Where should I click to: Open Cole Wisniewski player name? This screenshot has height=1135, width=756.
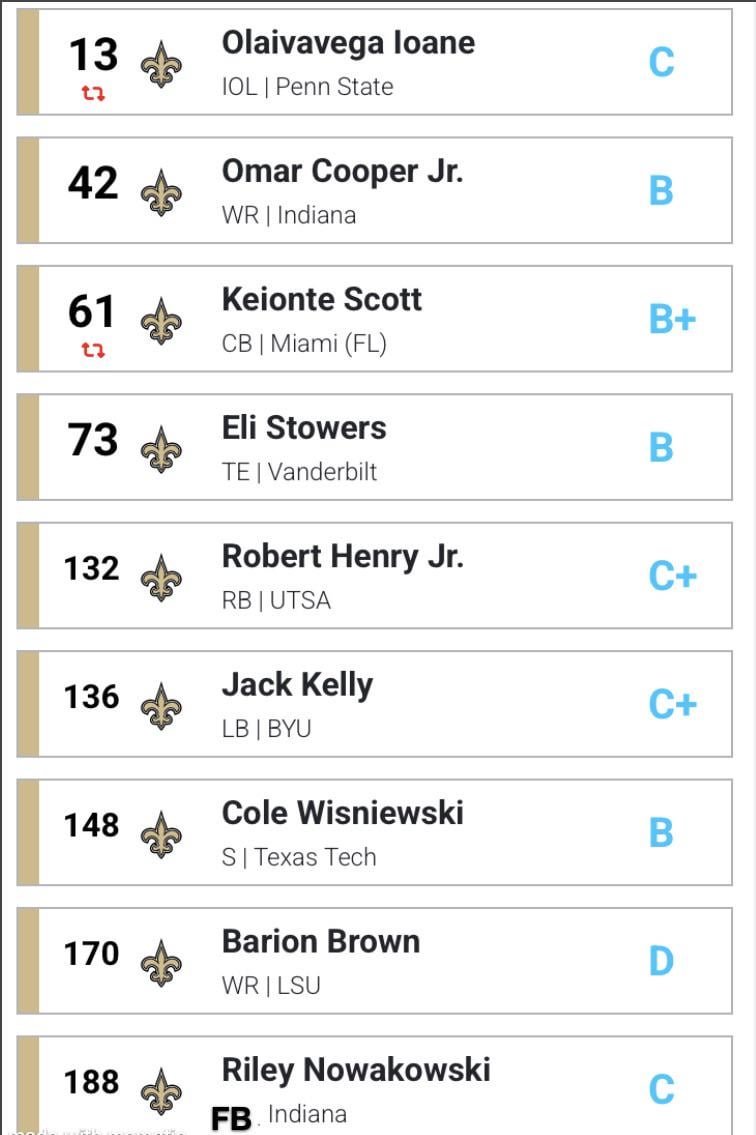pyautogui.click(x=342, y=813)
